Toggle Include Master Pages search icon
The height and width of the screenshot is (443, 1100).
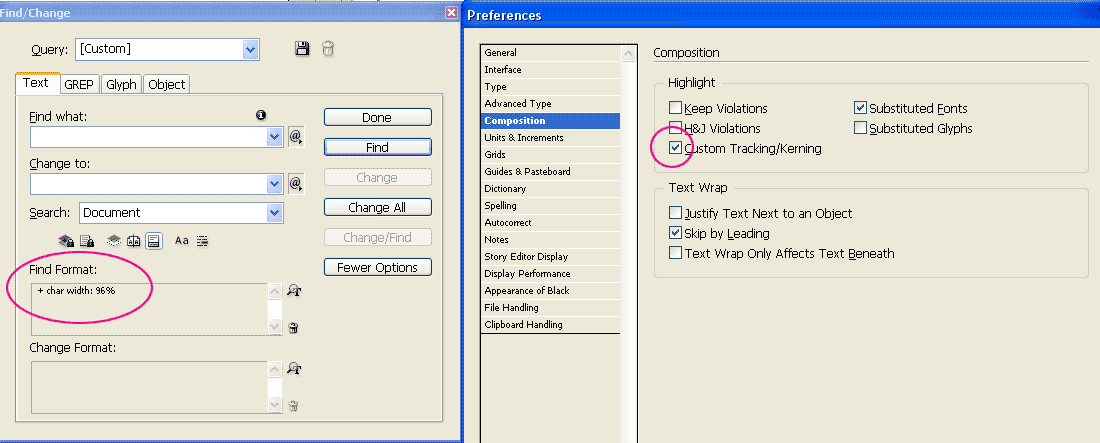134,241
